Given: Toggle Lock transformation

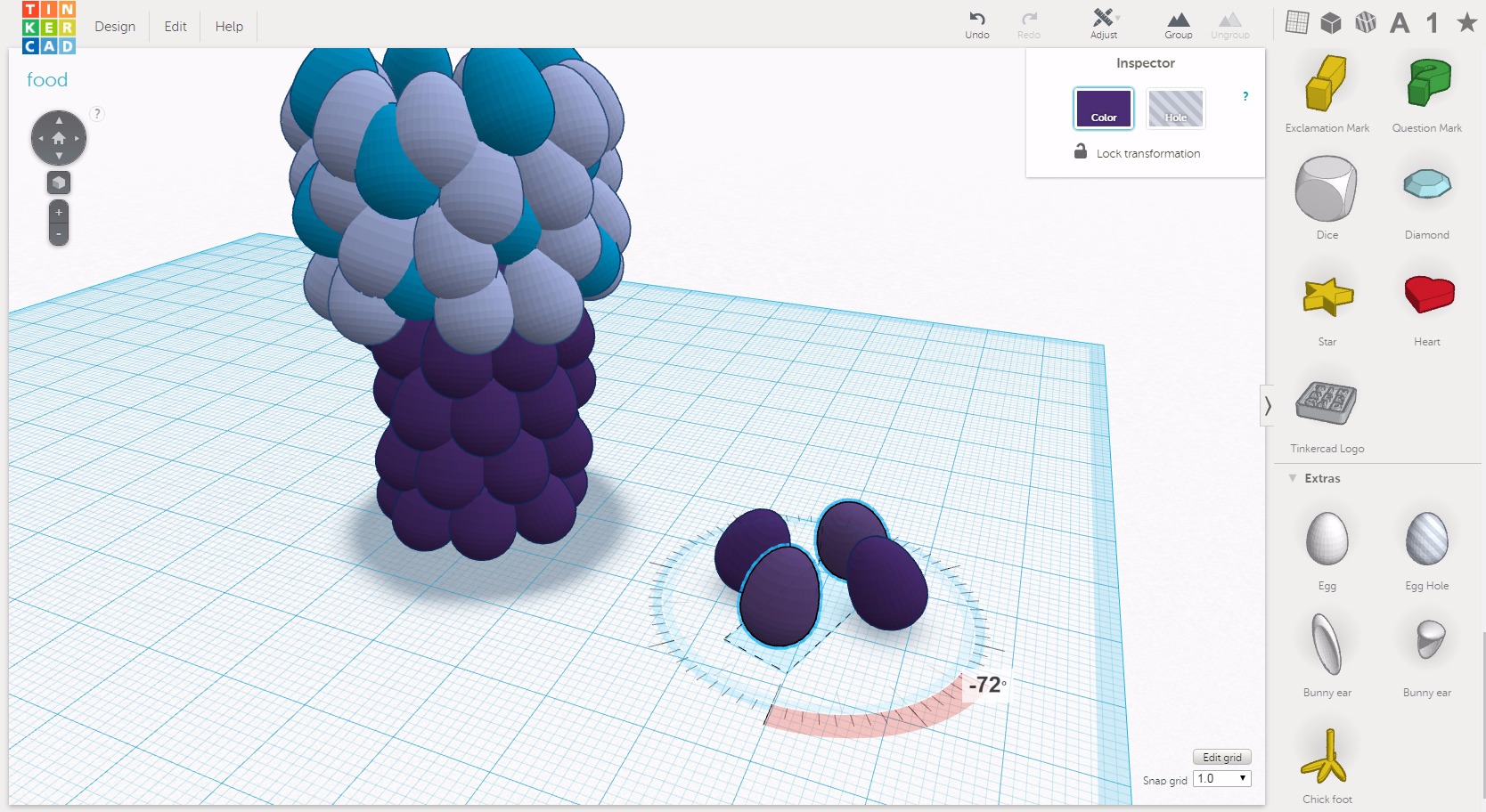Looking at the screenshot, I should tap(1138, 152).
